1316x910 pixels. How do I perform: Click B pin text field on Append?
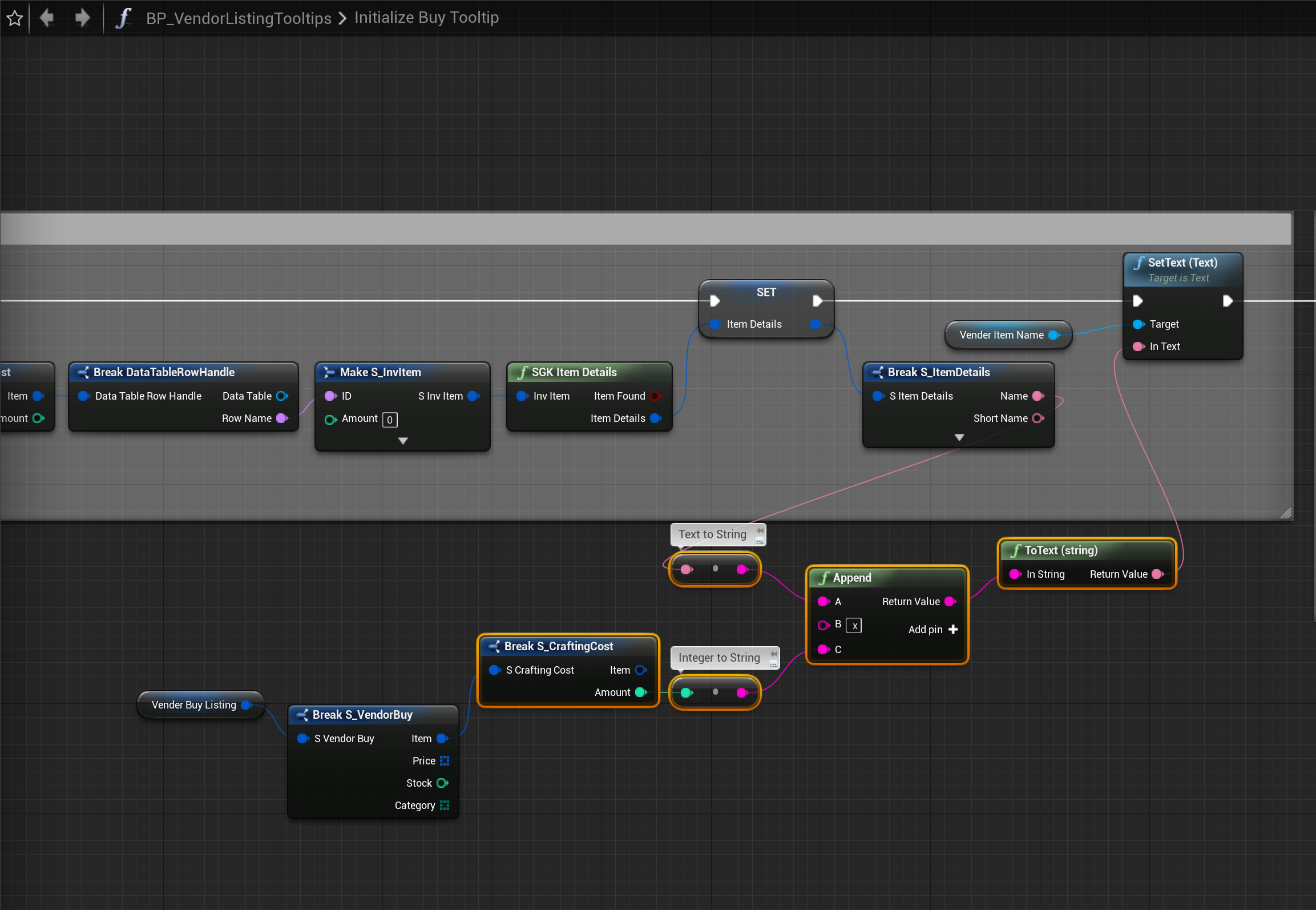click(854, 625)
